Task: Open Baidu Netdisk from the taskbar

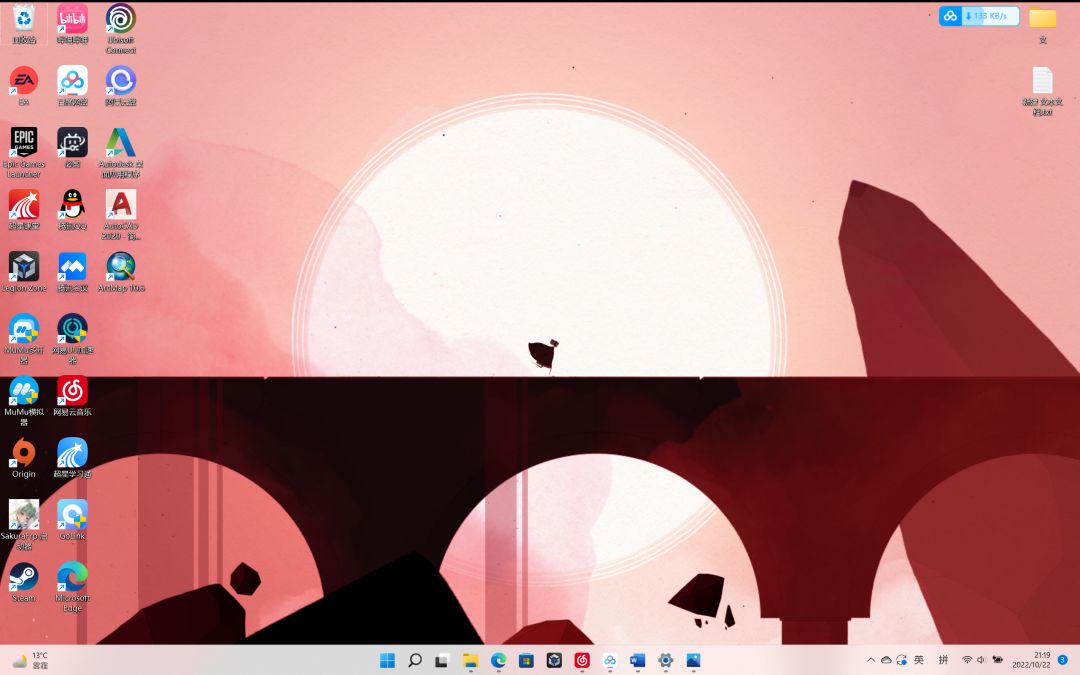Action: click(610, 661)
